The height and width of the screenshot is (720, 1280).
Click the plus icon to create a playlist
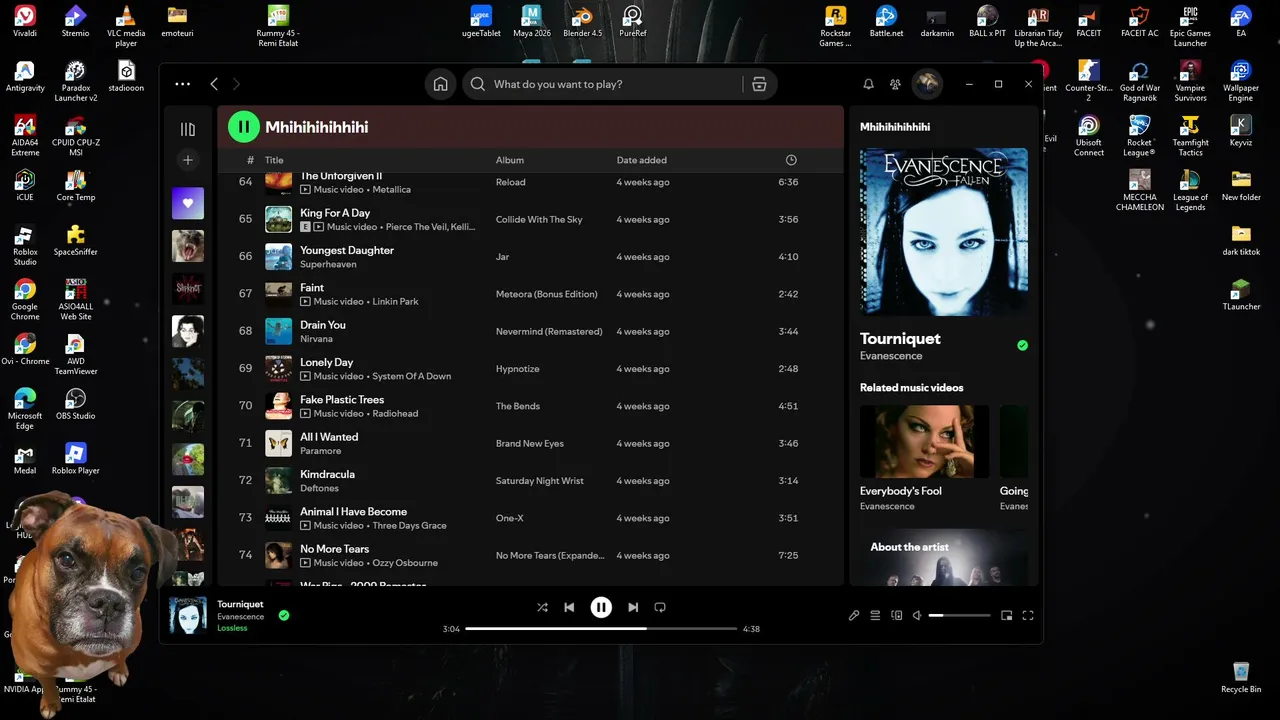(x=187, y=160)
